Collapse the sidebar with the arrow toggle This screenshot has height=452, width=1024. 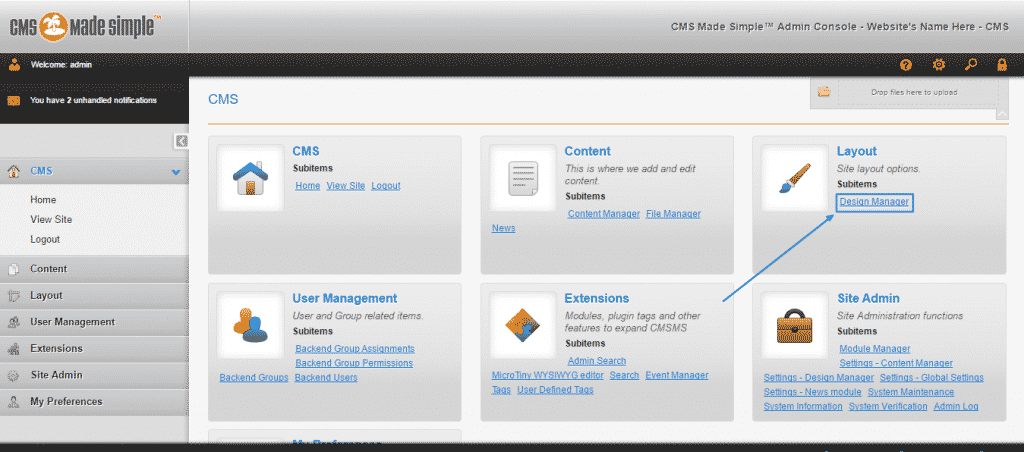tap(182, 141)
